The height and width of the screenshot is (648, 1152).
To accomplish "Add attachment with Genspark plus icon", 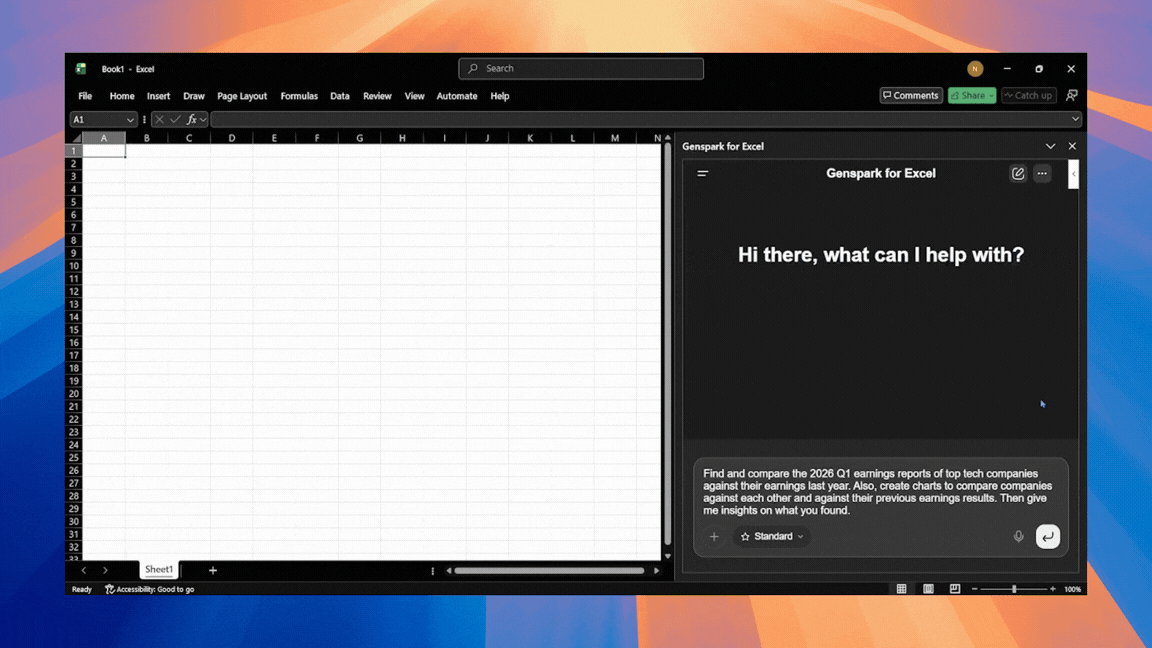I will coord(713,536).
